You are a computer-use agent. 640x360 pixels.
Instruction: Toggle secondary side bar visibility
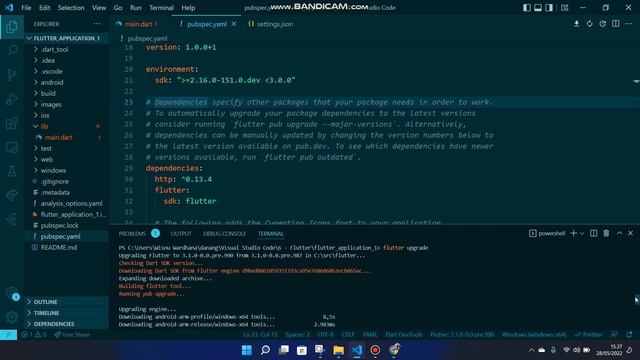click(549, 7)
